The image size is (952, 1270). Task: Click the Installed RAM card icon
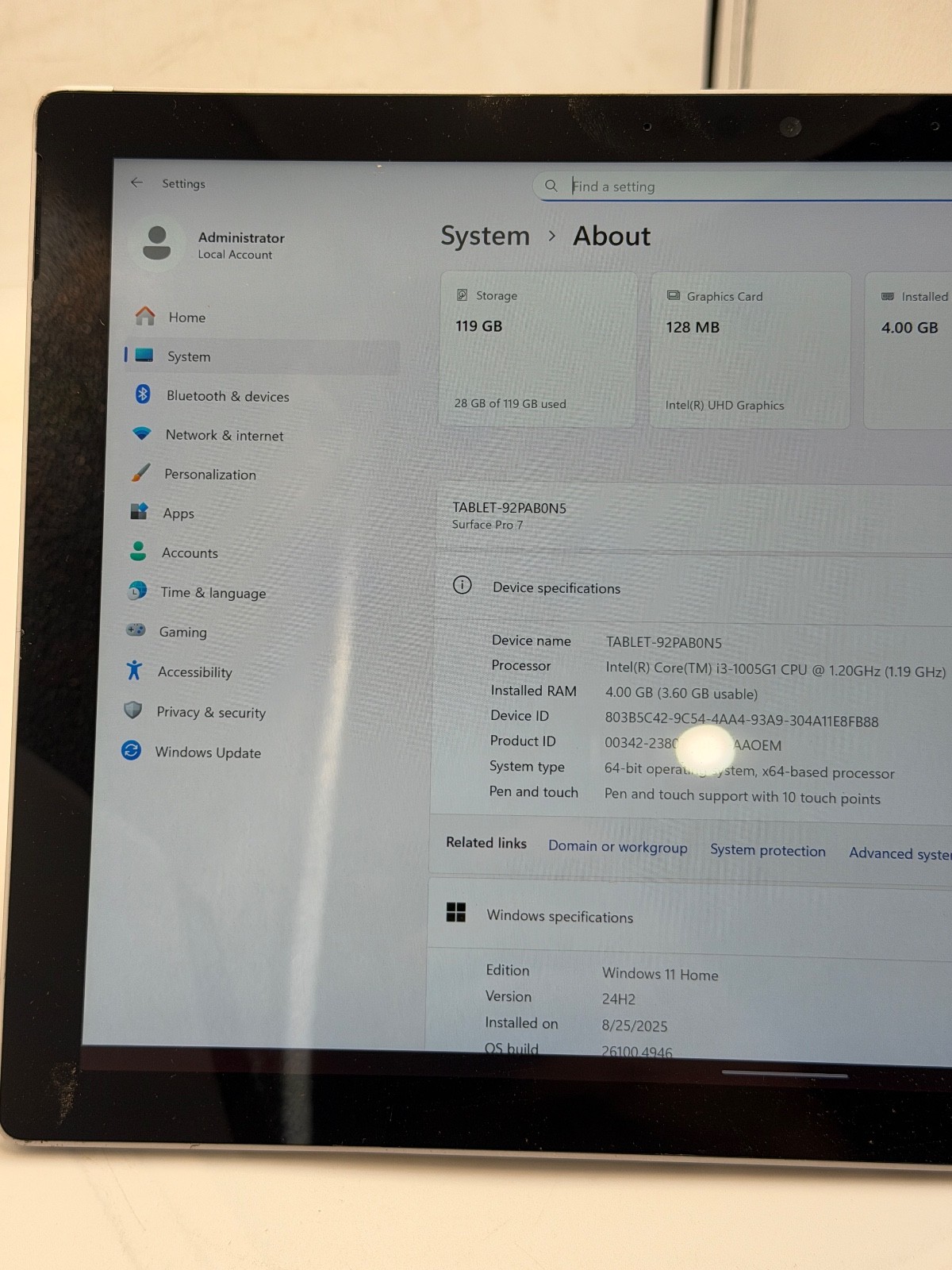click(x=888, y=296)
